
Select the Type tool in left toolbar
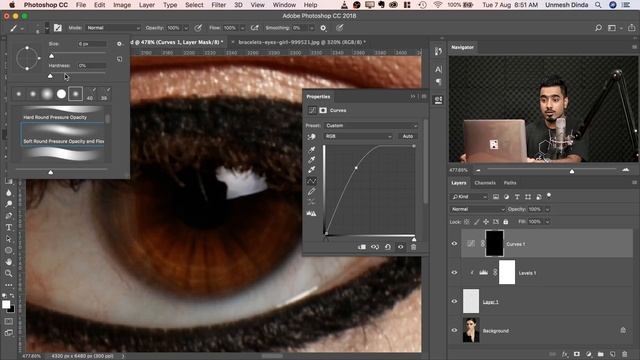pyautogui.click(x=9, y=227)
